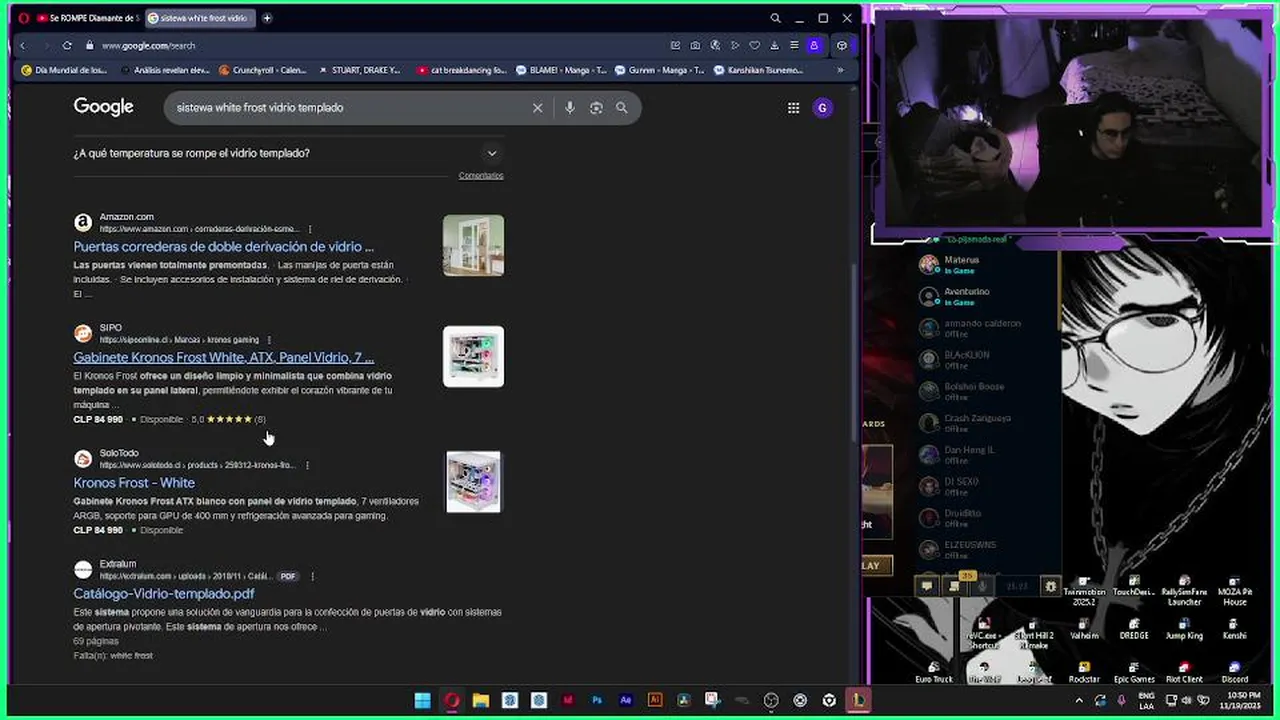Open the purple profile icon in Opera toolbar
The width and height of the screenshot is (1280, 720).
click(x=814, y=45)
